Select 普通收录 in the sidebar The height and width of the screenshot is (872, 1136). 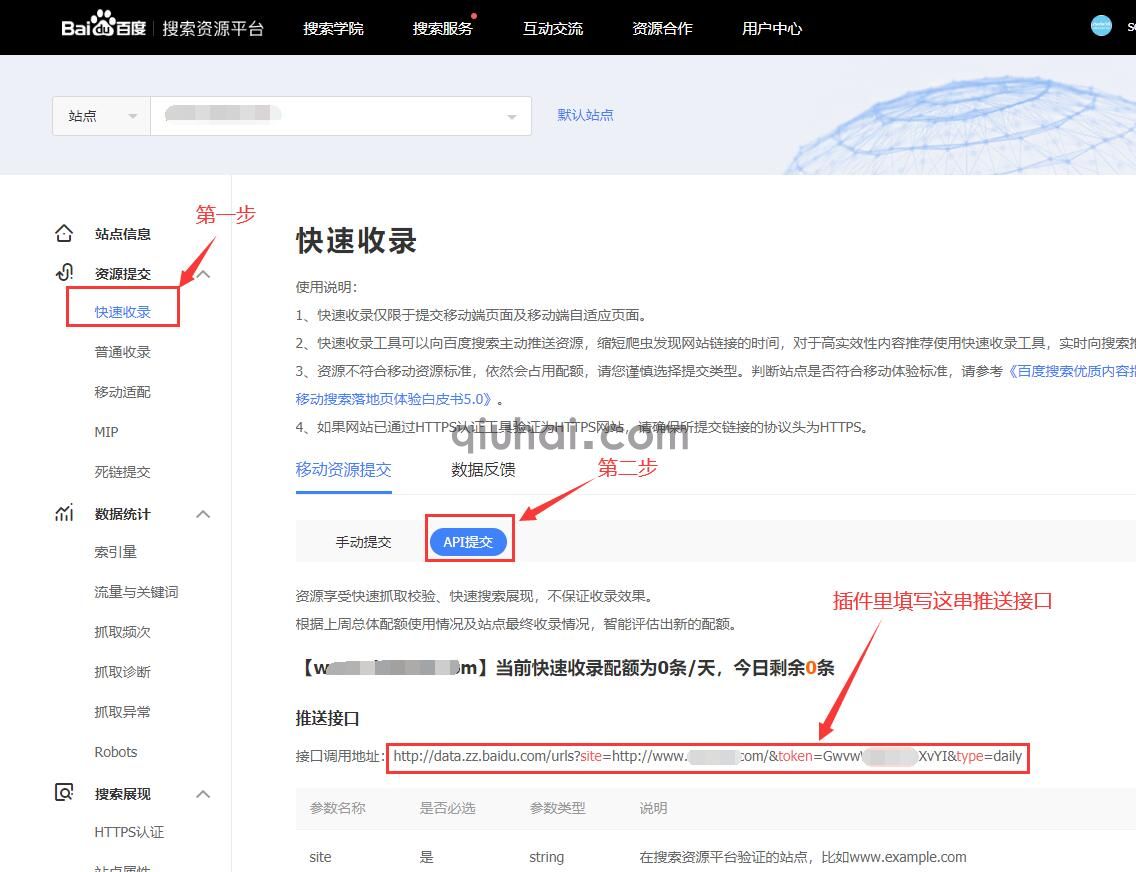click(x=123, y=351)
